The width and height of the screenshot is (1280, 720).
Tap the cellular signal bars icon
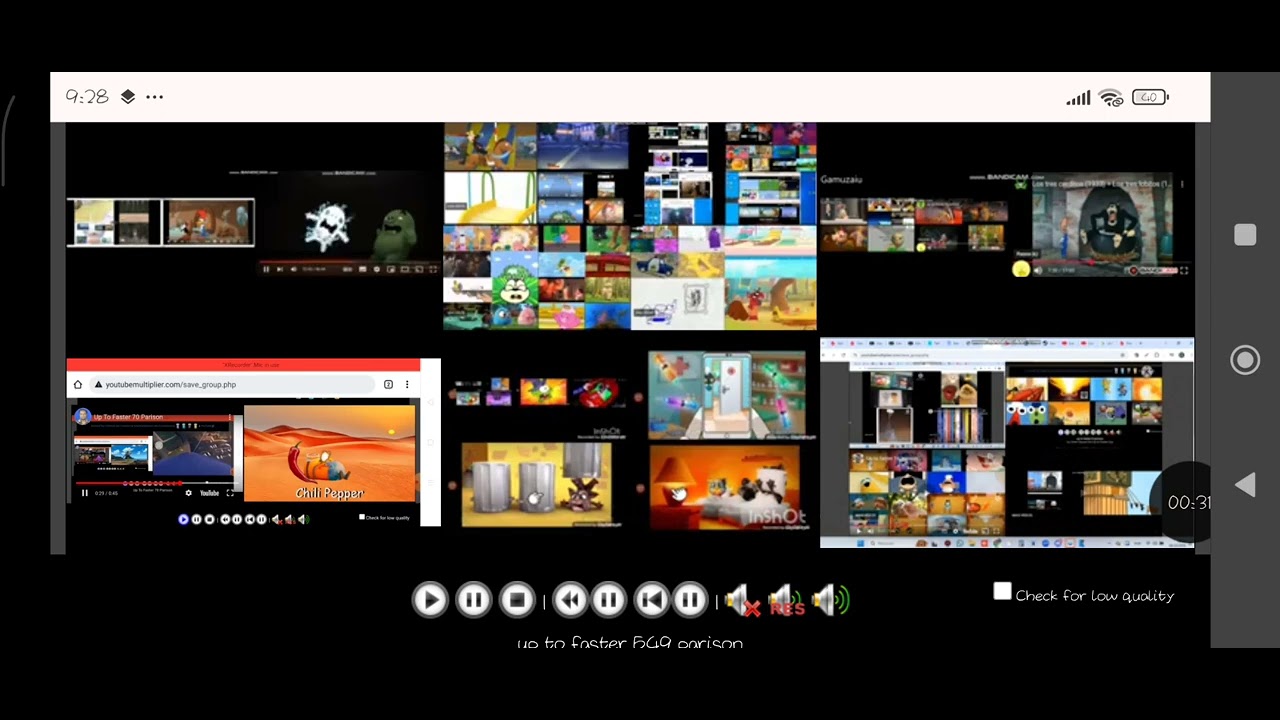1078,97
